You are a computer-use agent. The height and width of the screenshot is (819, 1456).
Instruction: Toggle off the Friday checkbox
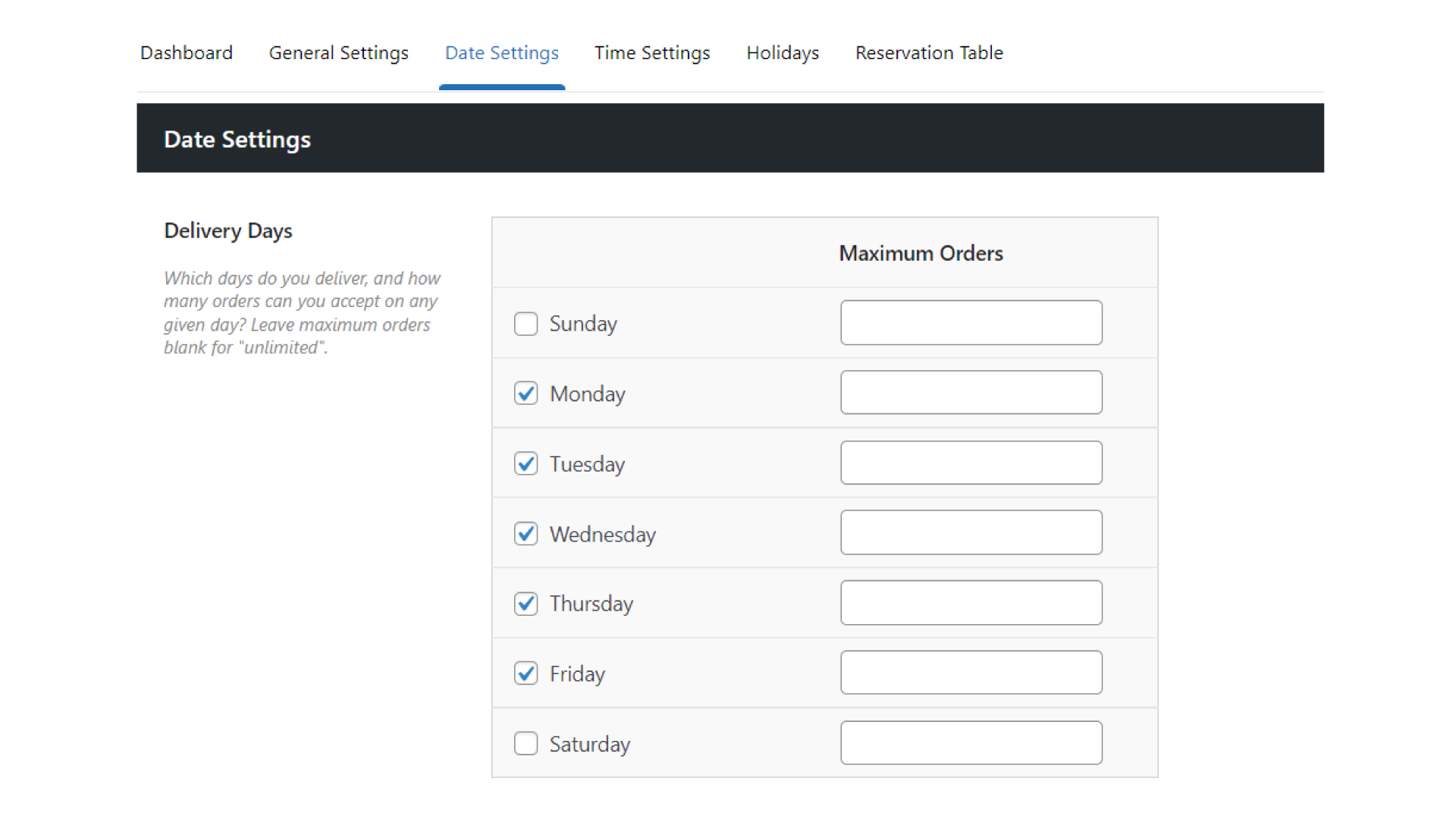click(x=526, y=673)
